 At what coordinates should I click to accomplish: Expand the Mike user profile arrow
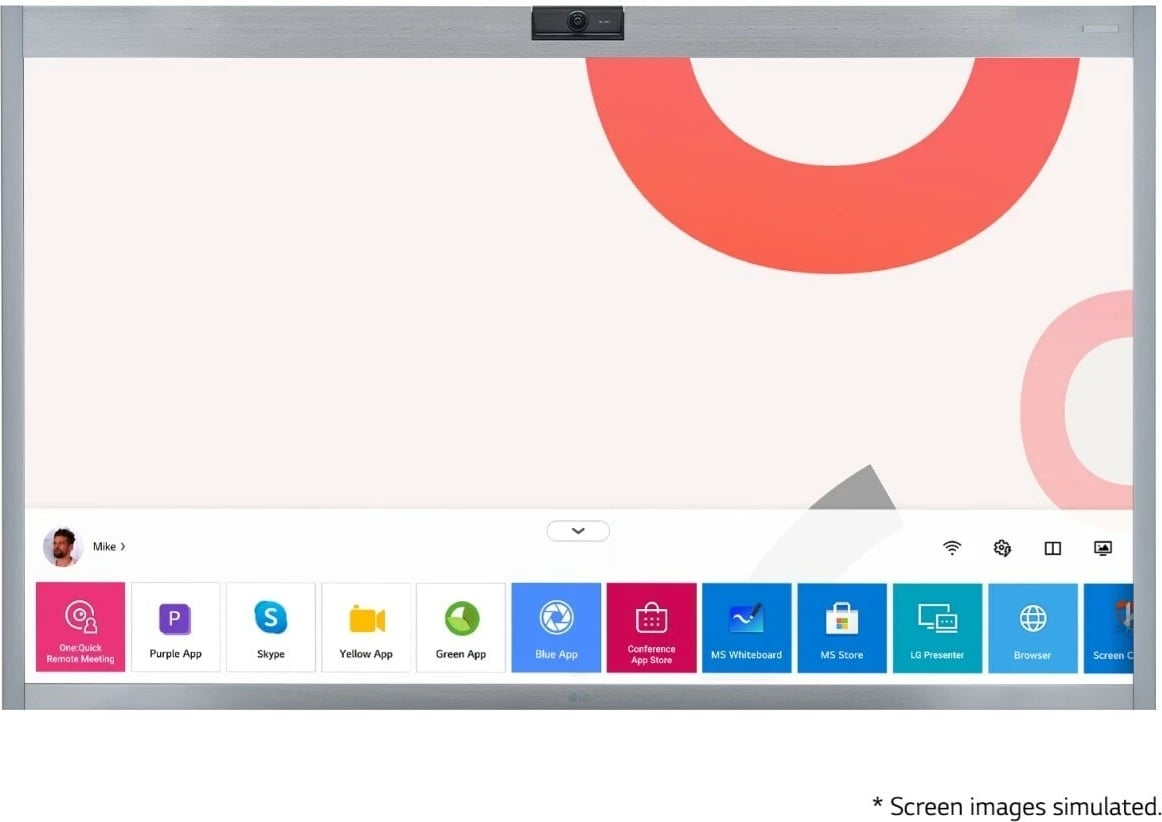coord(123,547)
